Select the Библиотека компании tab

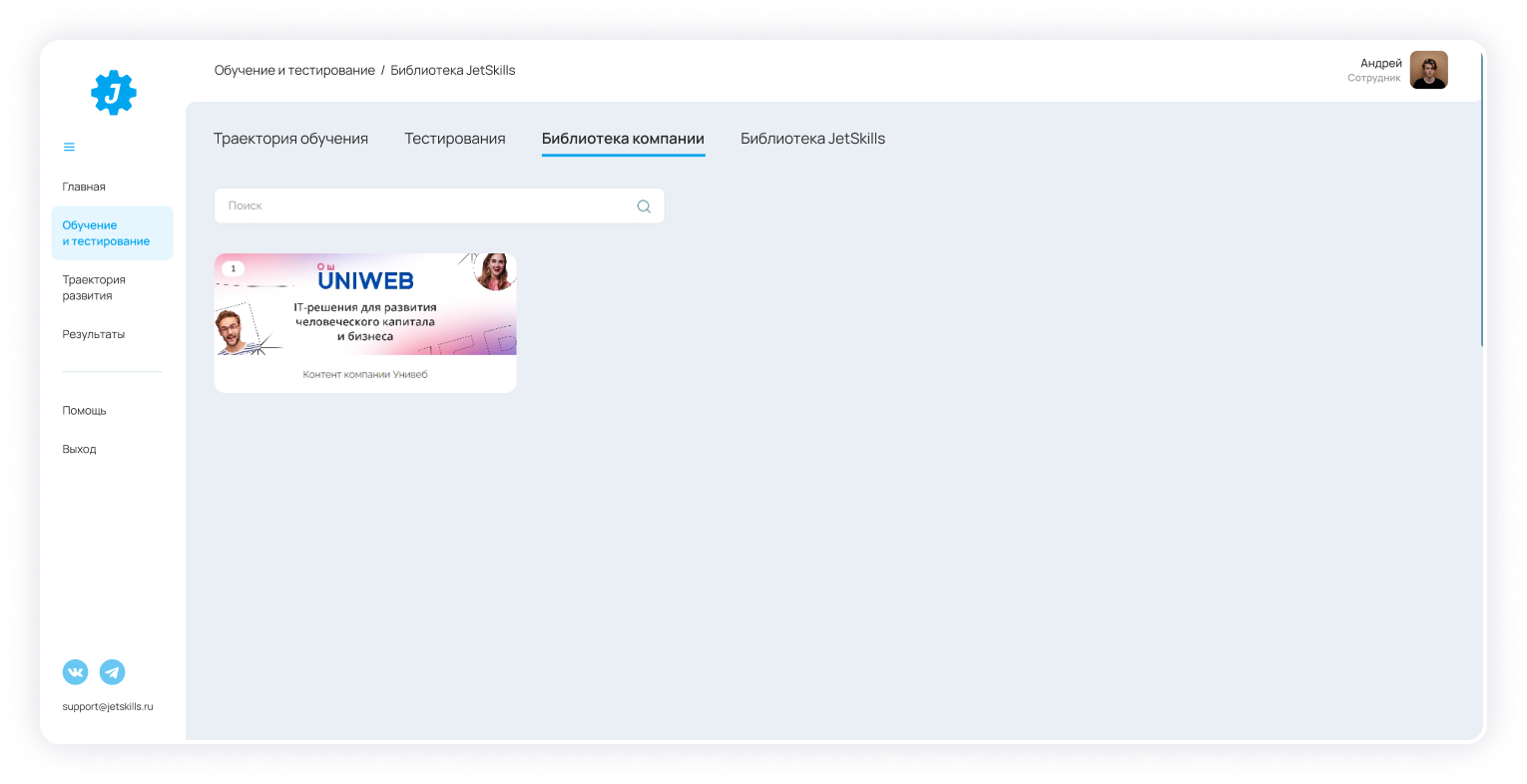[x=623, y=139]
